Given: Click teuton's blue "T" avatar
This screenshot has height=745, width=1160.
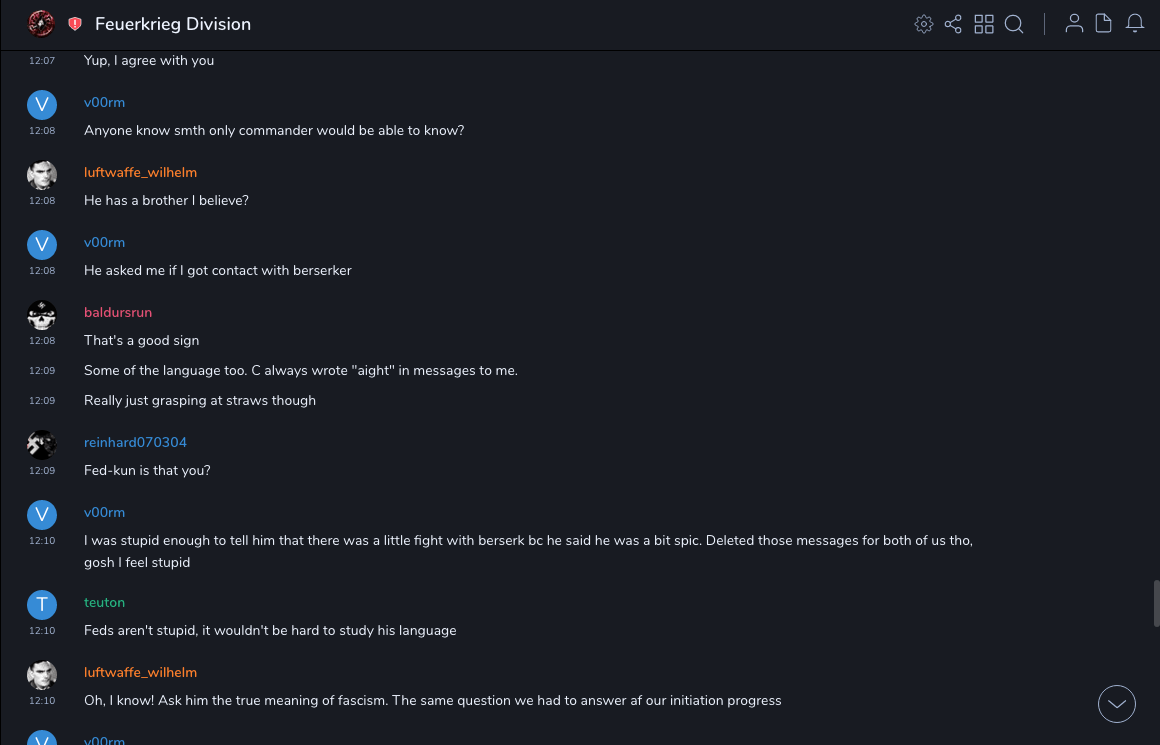Looking at the screenshot, I should (x=41, y=604).
